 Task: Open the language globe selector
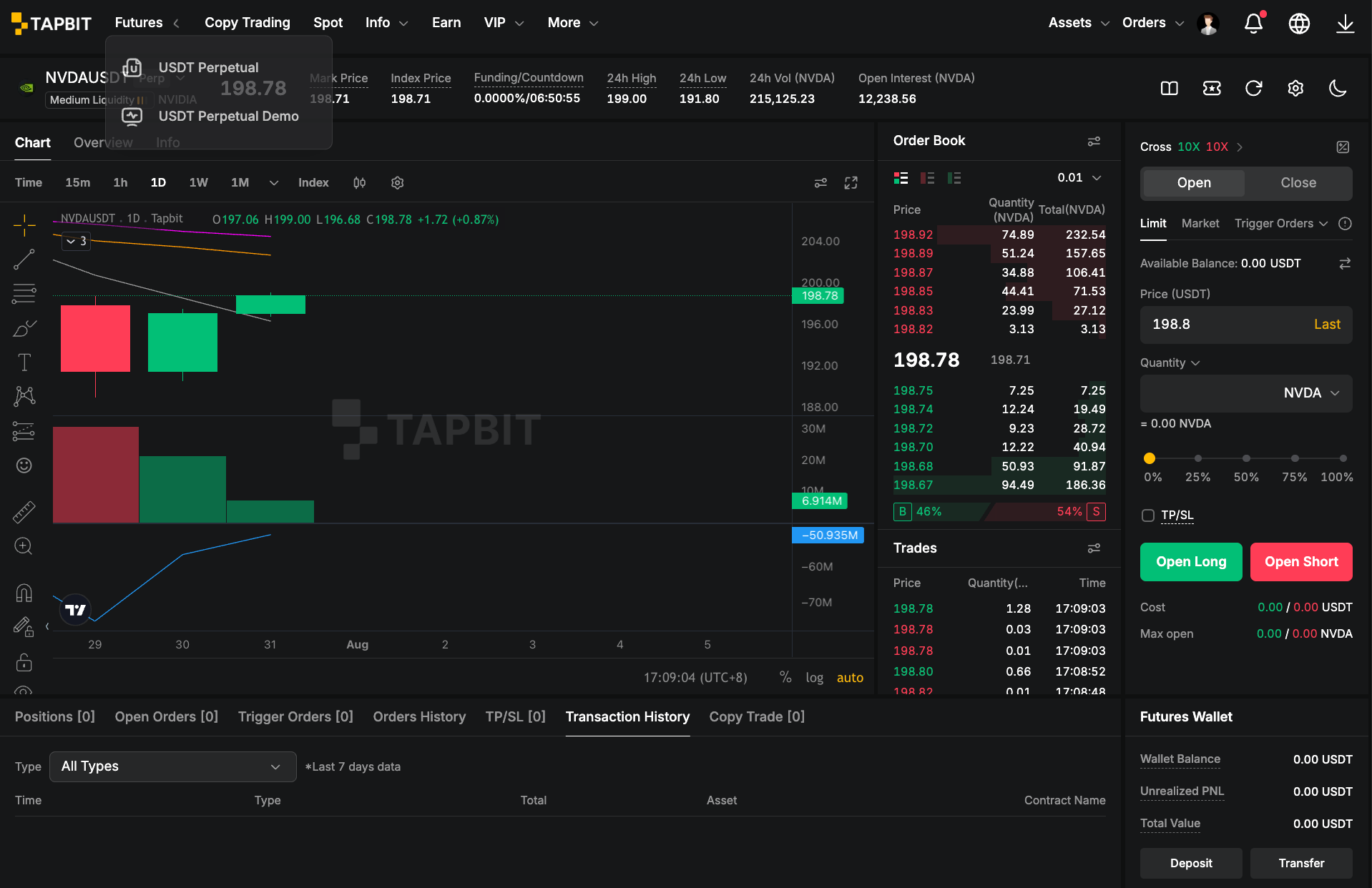click(1299, 23)
